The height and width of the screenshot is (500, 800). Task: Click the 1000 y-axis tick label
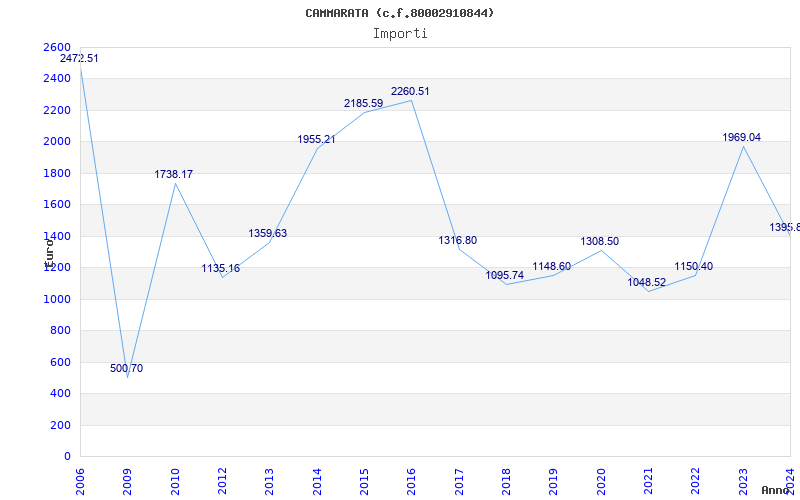pyautogui.click(x=57, y=299)
